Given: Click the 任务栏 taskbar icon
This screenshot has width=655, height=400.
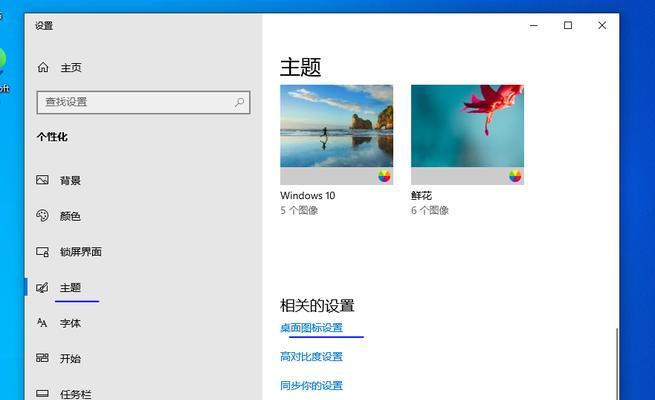Looking at the screenshot, I should coord(42,393).
